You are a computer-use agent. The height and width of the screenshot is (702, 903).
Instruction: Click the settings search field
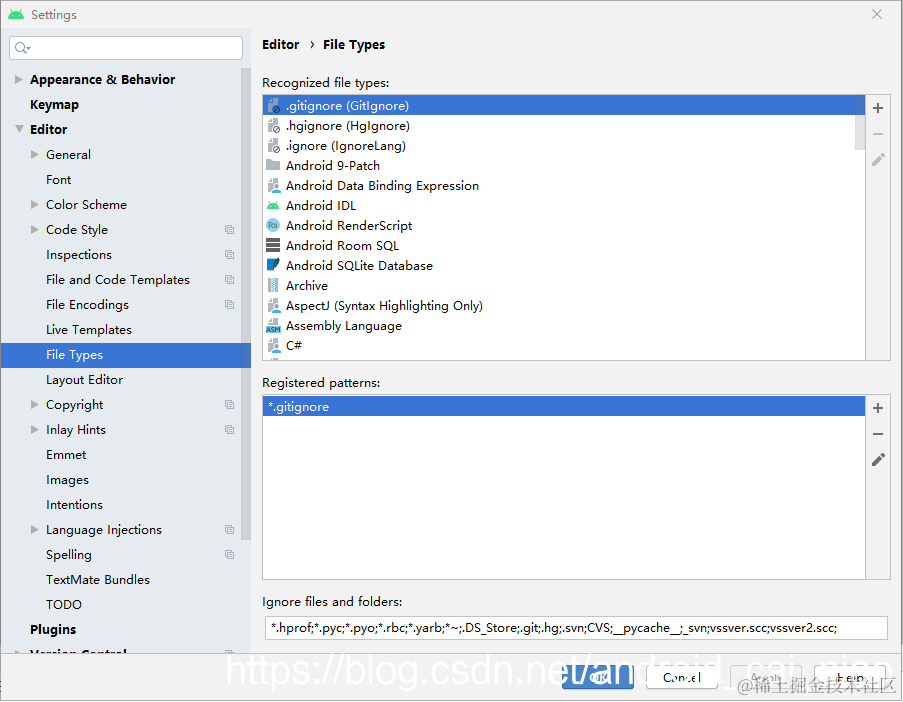tap(126, 48)
